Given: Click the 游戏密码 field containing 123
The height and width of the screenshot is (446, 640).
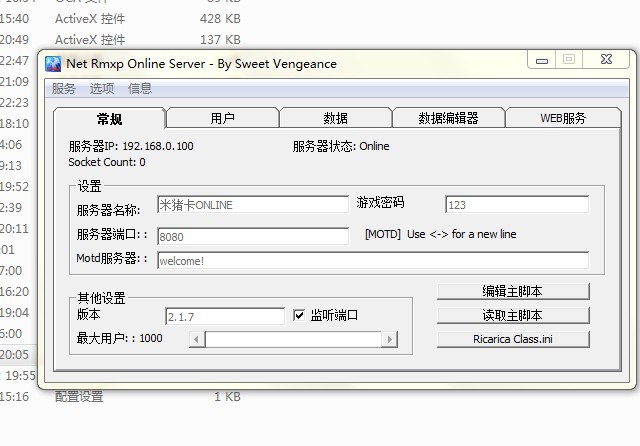Looking at the screenshot, I should click(x=517, y=204).
